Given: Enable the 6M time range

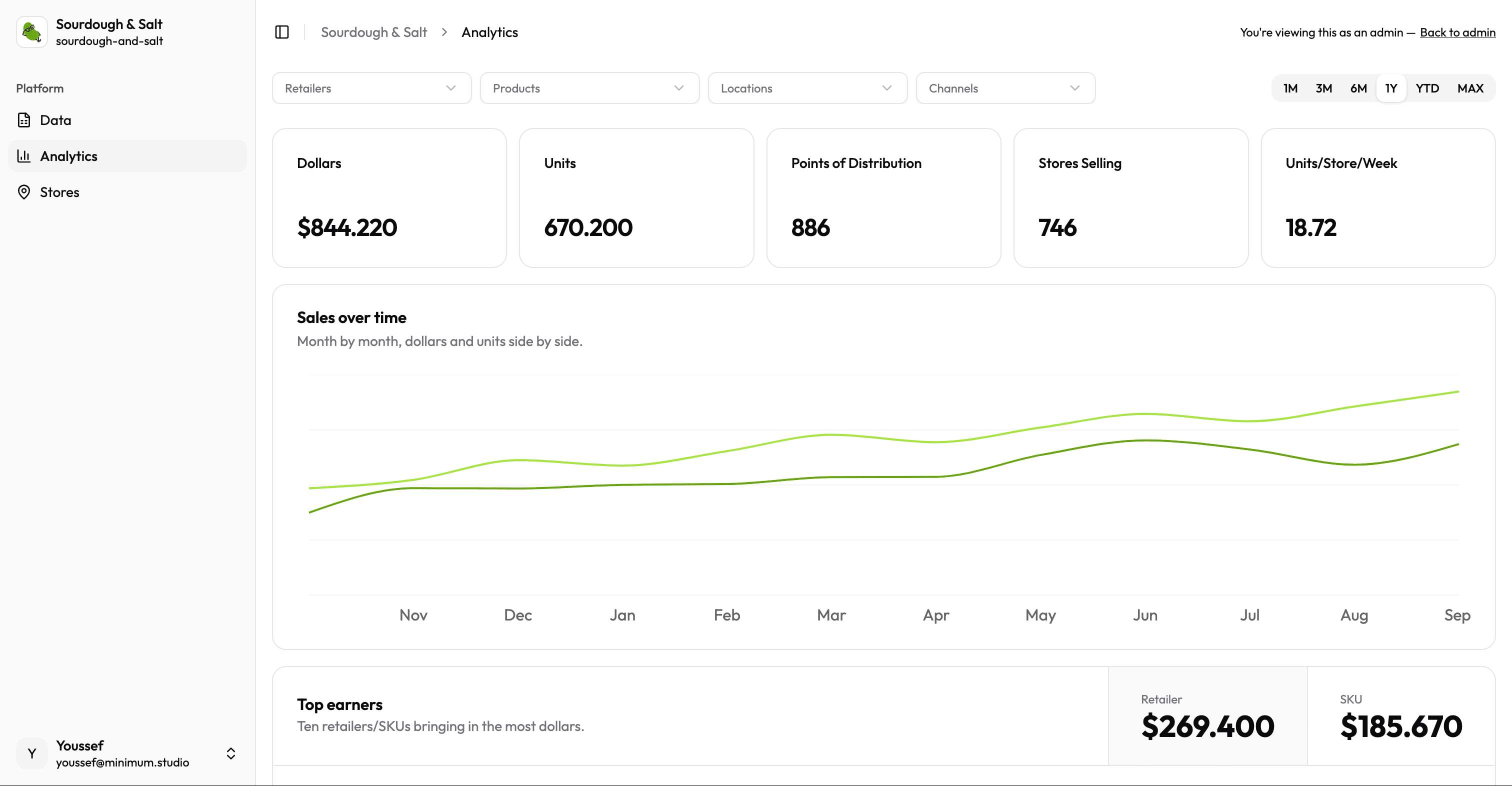Looking at the screenshot, I should (1358, 88).
